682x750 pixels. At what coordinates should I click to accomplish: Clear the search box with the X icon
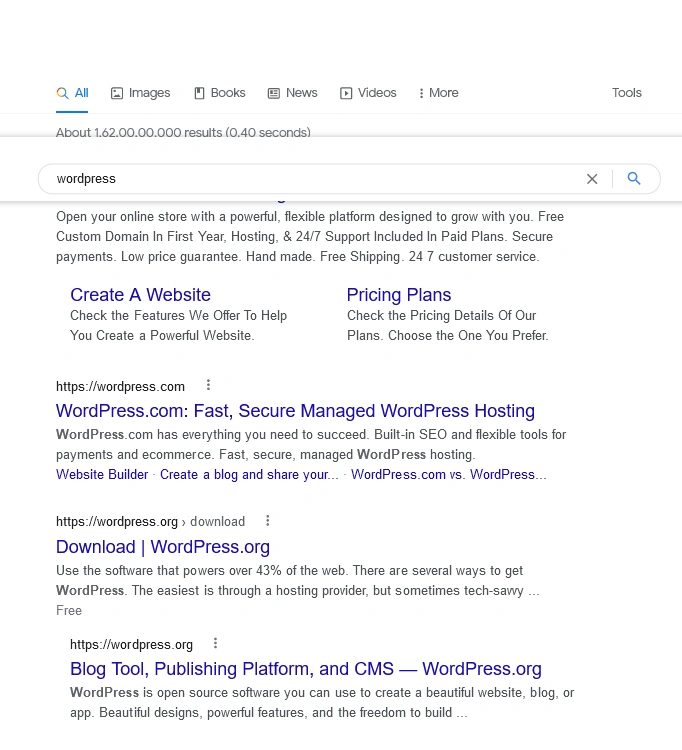[x=592, y=179]
